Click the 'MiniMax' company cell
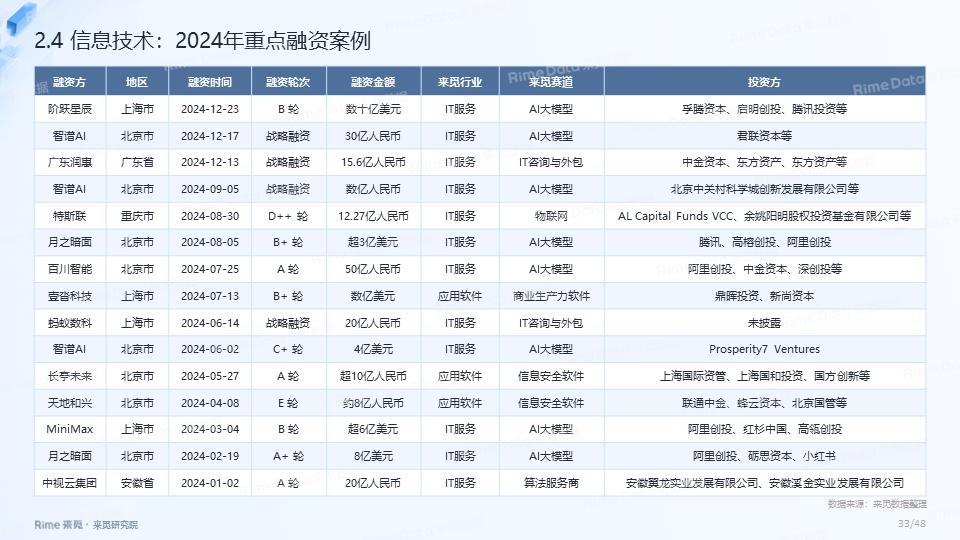Viewport: 960px width, 540px height. pyautogui.click(x=70, y=430)
